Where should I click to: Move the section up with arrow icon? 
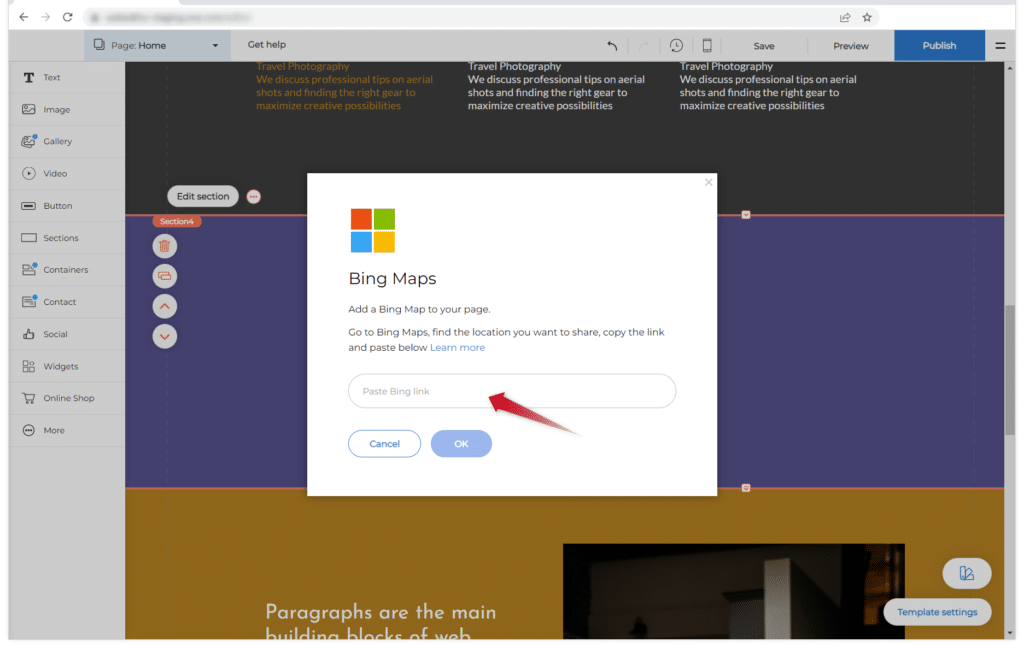coord(165,306)
